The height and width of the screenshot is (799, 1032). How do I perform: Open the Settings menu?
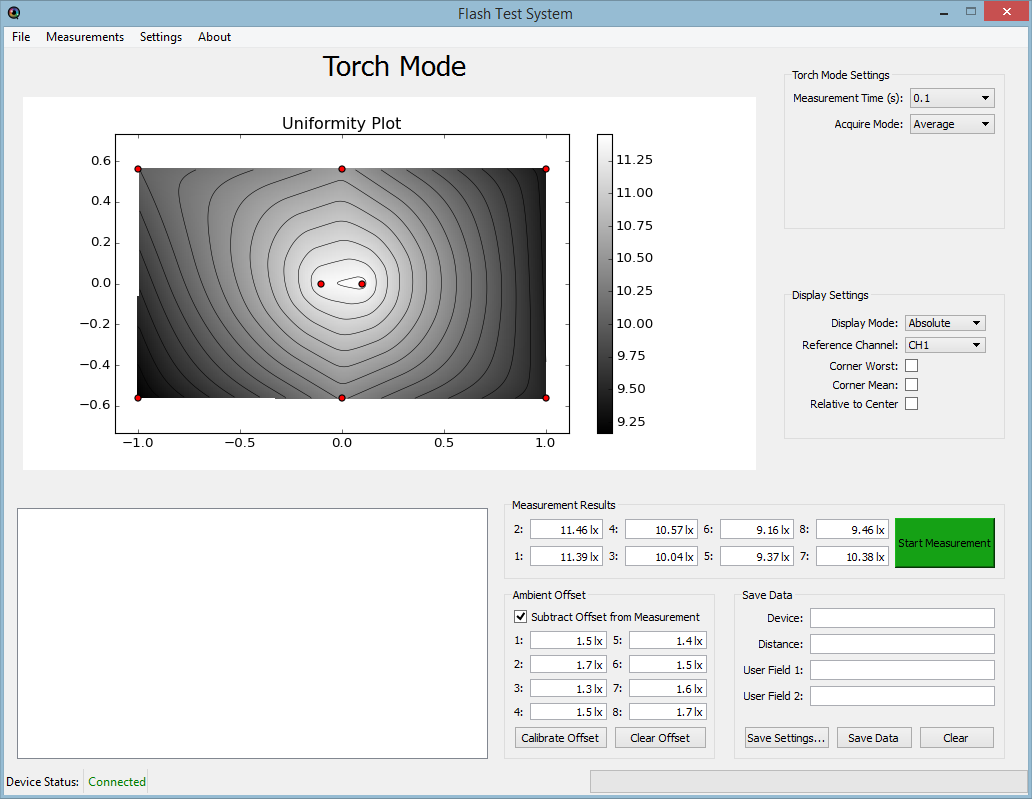pos(161,37)
